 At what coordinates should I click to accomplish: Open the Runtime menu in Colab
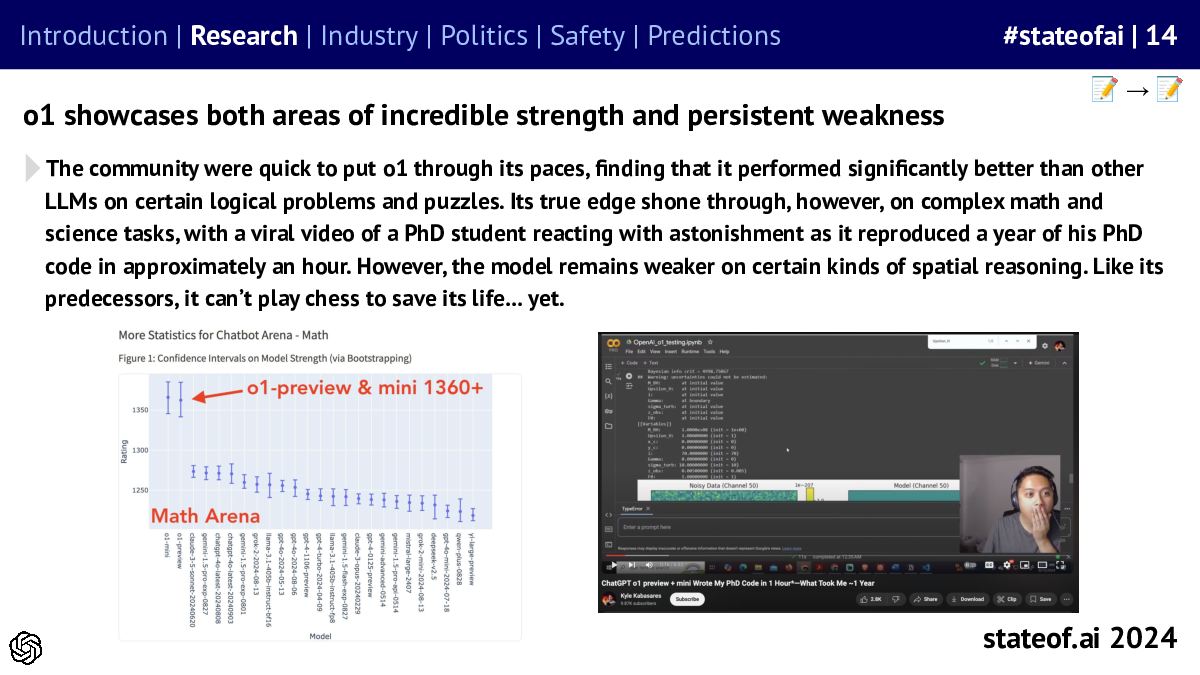point(690,351)
